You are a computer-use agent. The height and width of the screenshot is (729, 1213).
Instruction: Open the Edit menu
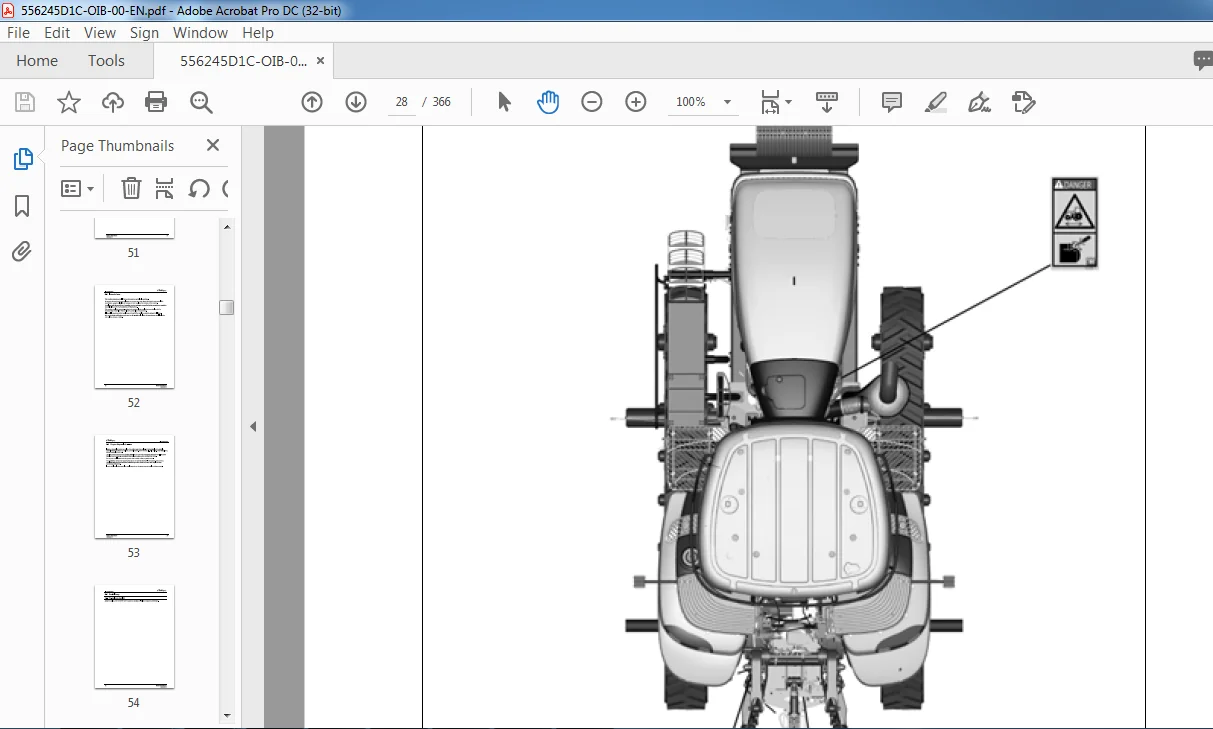(57, 32)
